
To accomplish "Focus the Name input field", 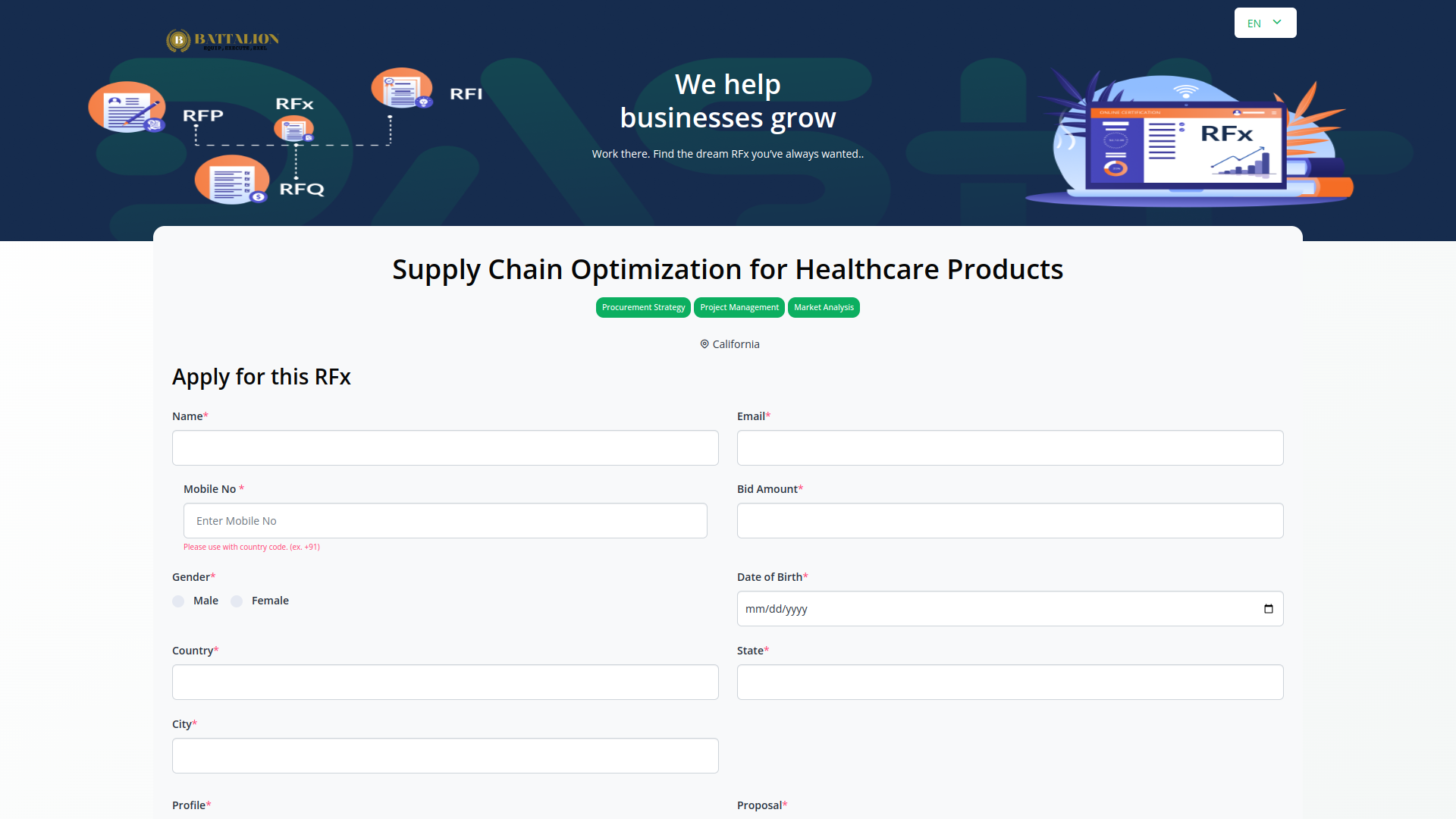I will point(445,447).
